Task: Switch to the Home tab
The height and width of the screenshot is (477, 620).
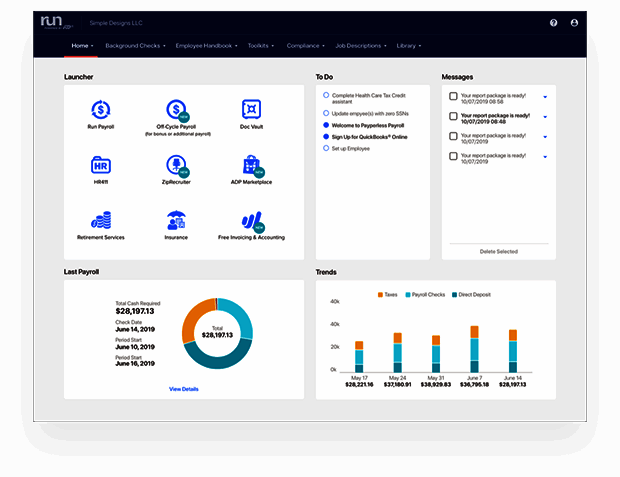Action: coord(82,46)
